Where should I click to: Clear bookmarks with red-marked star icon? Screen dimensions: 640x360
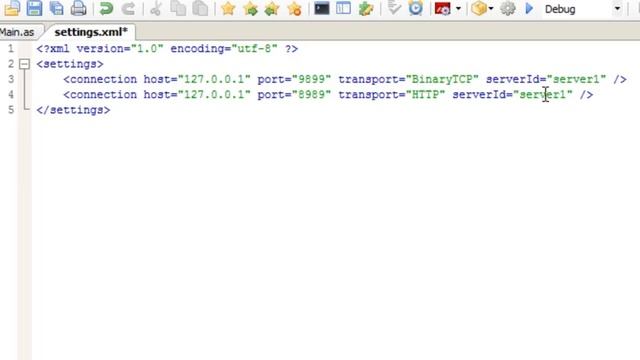[294, 9]
